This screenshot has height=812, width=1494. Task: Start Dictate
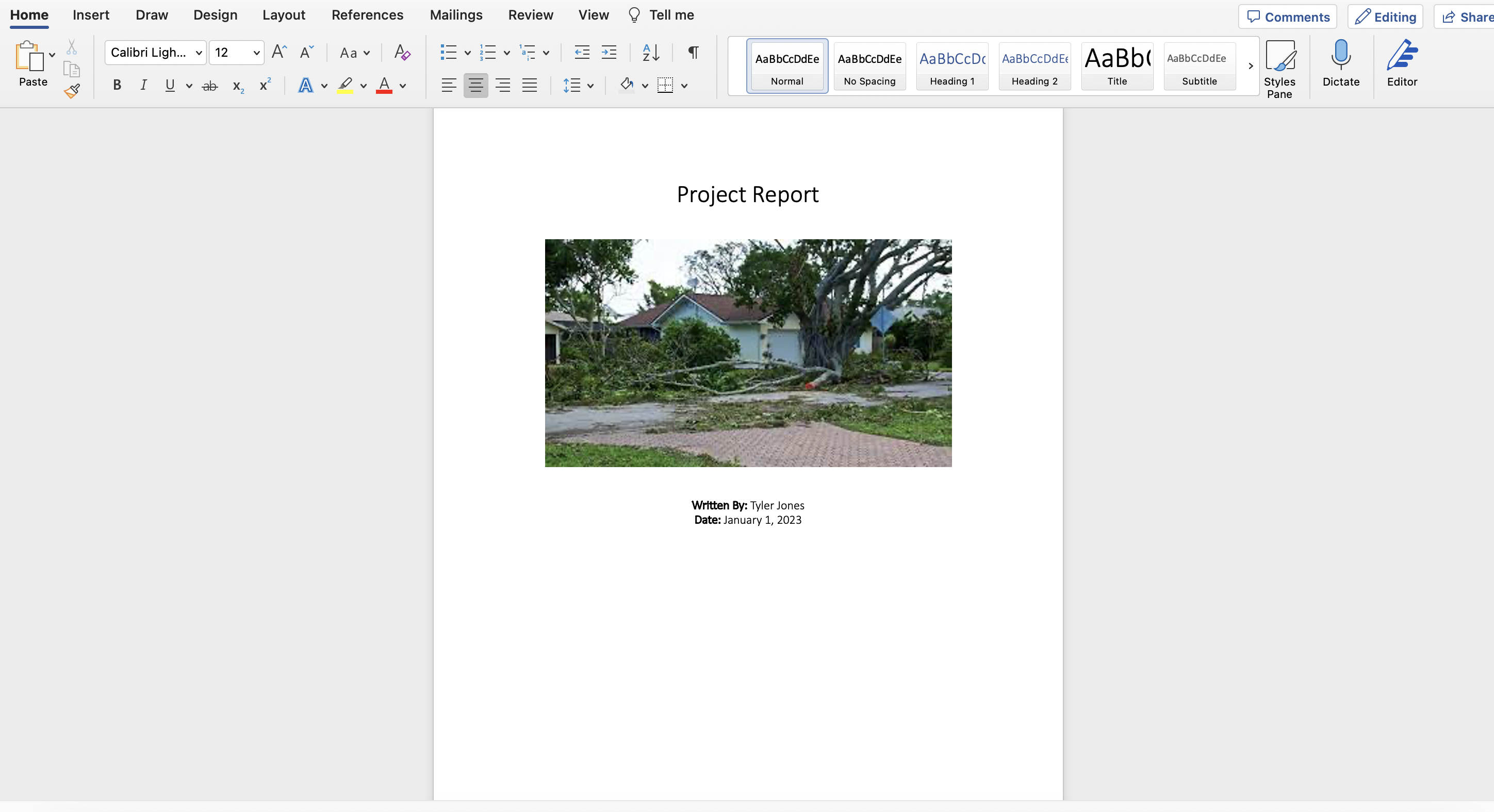[1340, 64]
